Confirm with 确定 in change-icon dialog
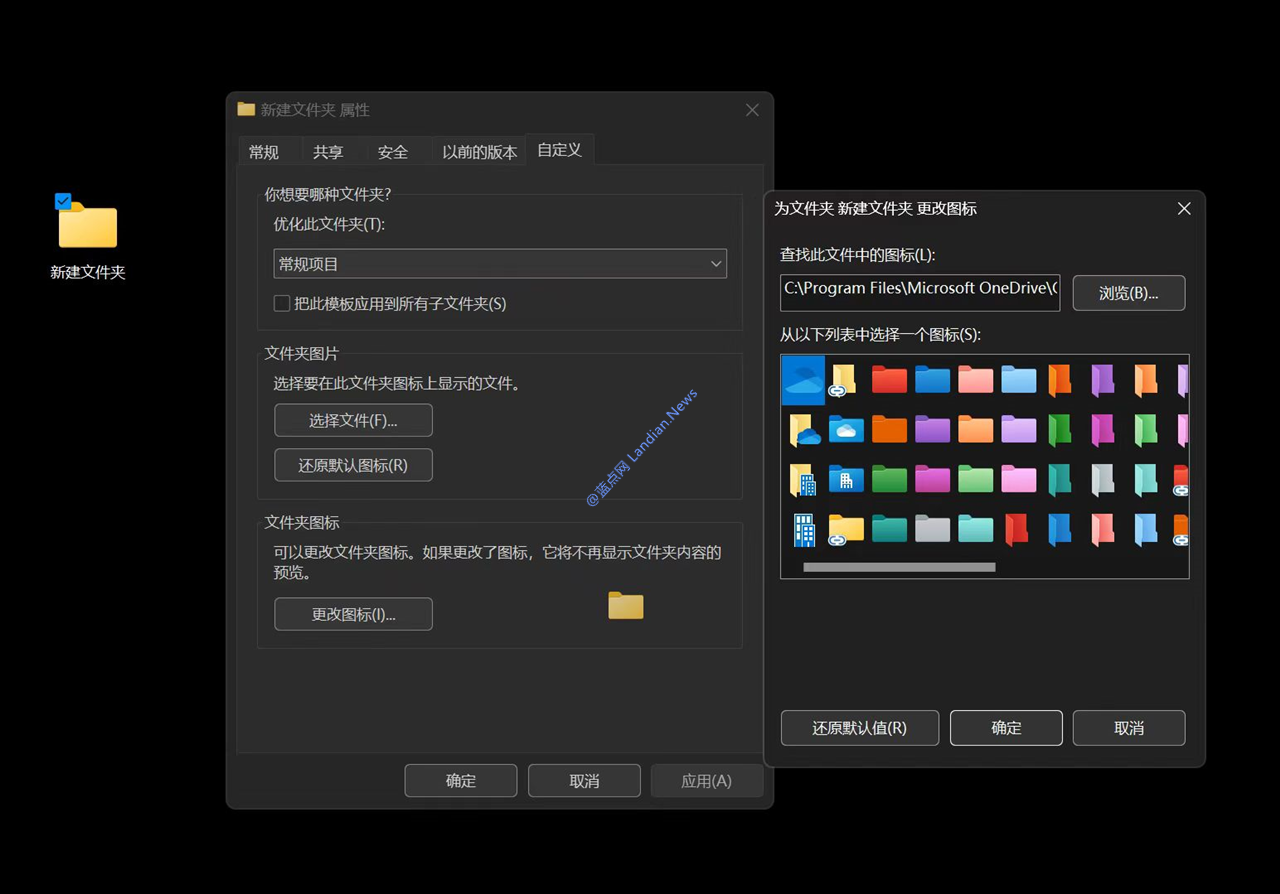This screenshot has width=1280, height=894. click(1006, 728)
